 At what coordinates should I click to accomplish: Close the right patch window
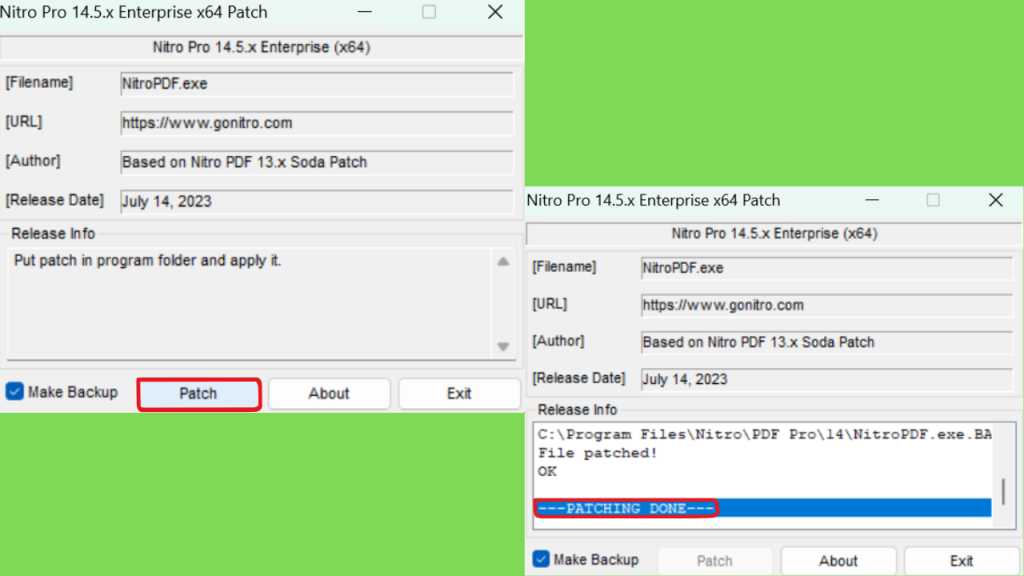995,200
